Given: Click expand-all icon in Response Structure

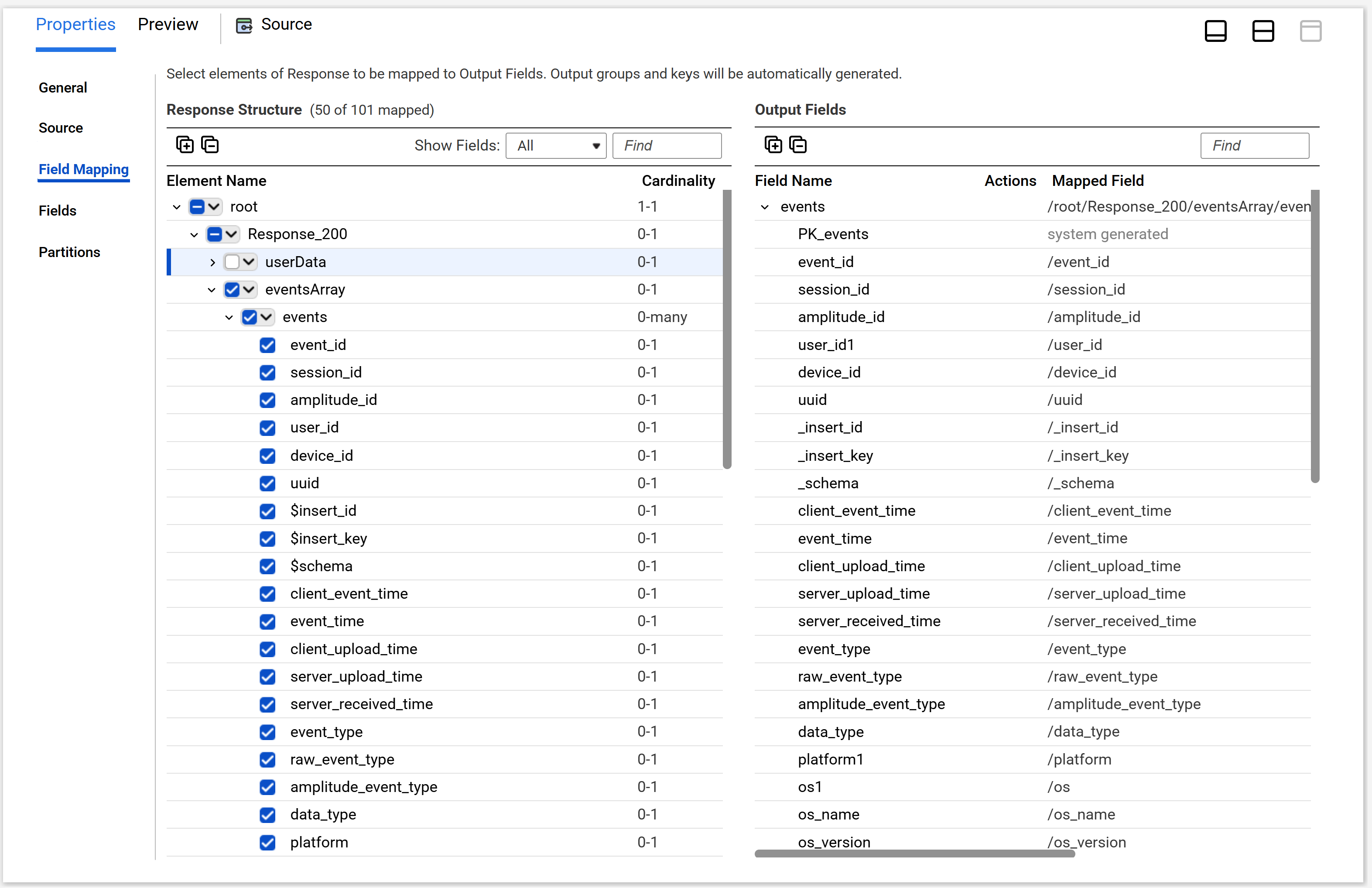Looking at the screenshot, I should (x=185, y=144).
